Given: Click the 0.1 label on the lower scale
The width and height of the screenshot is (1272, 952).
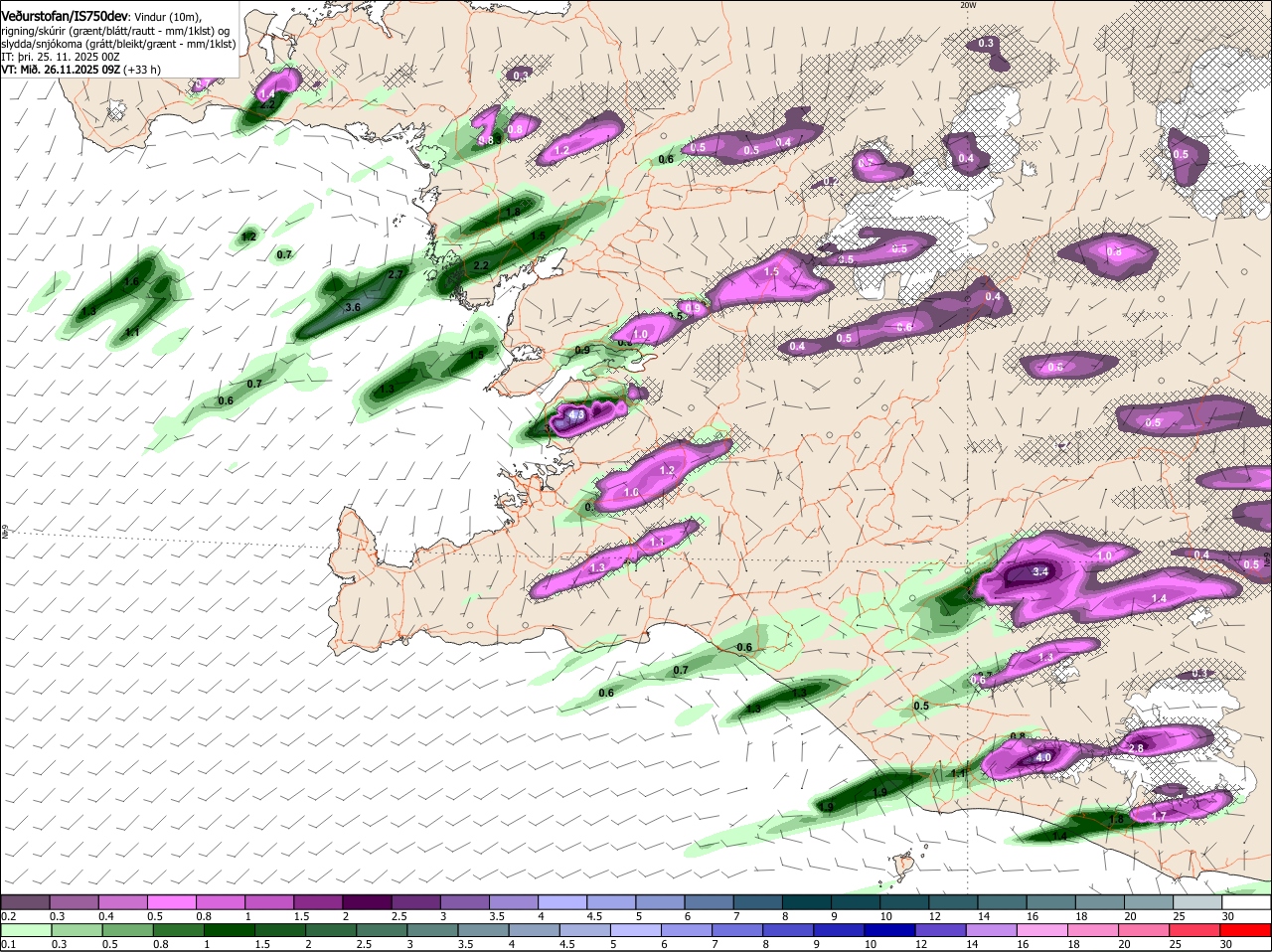Looking at the screenshot, I should (x=8, y=944).
